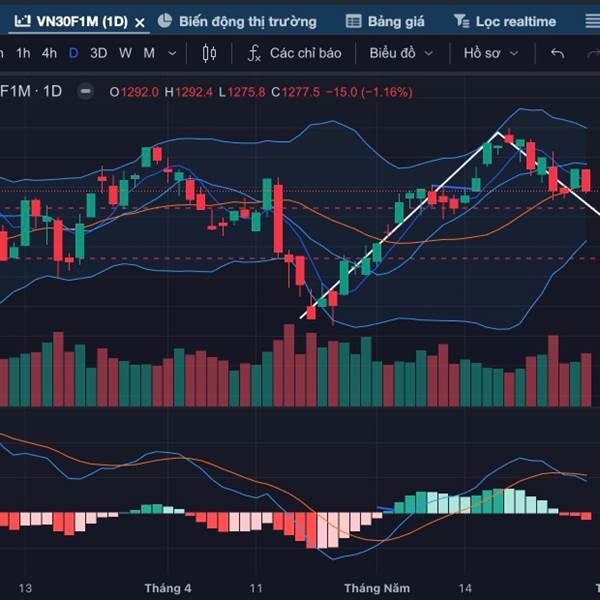Click the high value H1292.4
The height and width of the screenshot is (600, 600).
coord(188,92)
